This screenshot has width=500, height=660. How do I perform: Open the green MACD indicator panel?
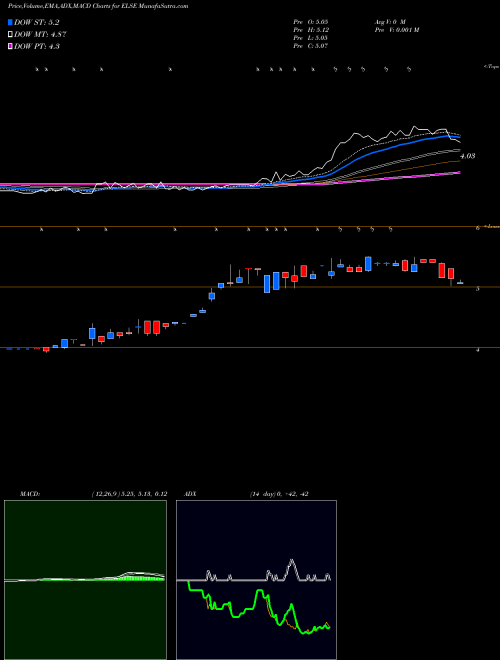[x=85, y=580]
